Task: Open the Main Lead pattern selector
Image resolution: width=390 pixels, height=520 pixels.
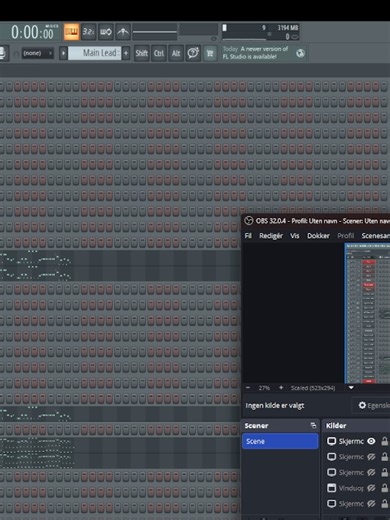Action: pos(95,53)
